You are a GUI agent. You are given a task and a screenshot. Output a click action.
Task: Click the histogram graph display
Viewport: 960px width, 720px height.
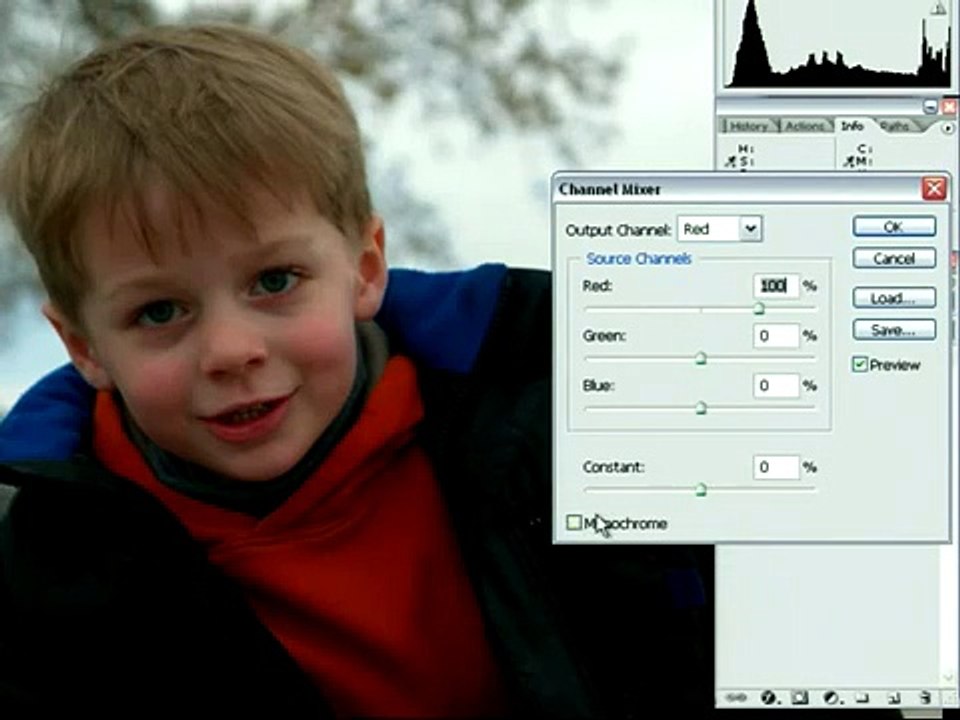[836, 44]
